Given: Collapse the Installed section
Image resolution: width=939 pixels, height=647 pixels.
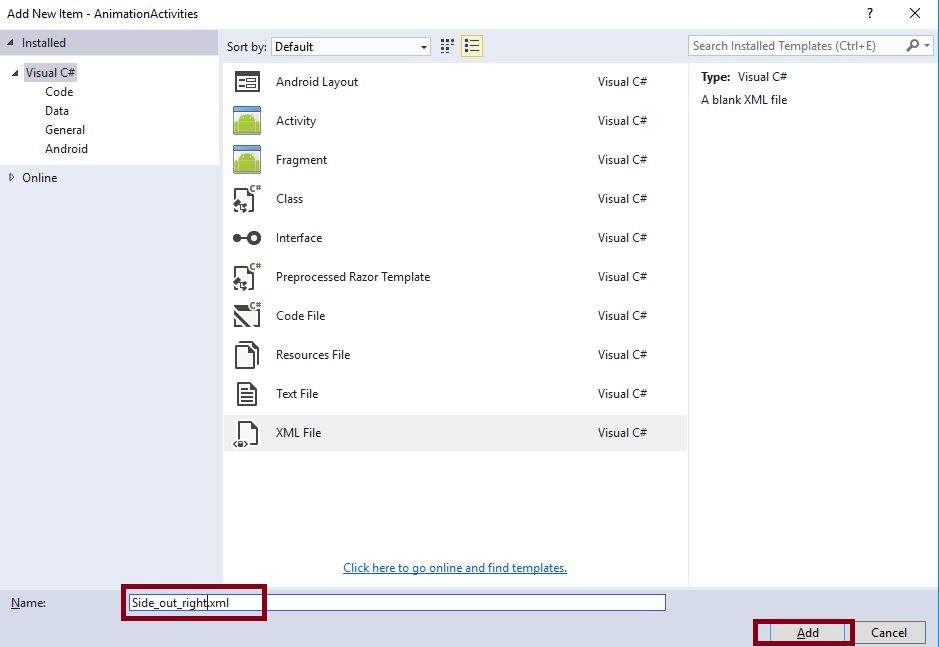Looking at the screenshot, I should [10, 43].
